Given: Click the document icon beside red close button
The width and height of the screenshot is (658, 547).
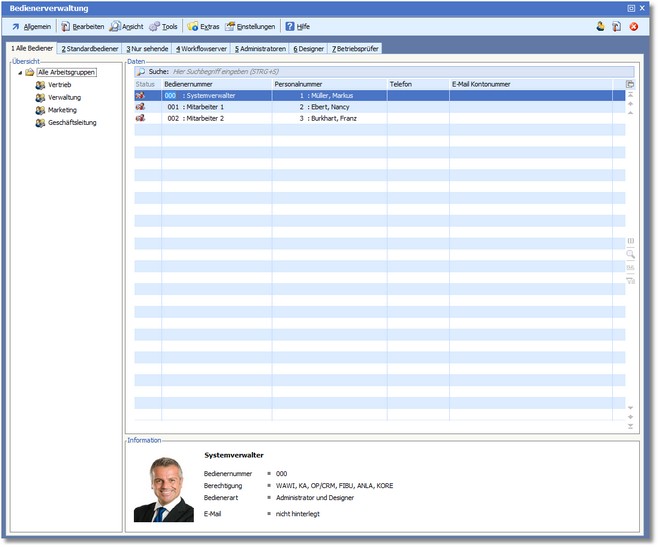Looking at the screenshot, I should (617, 27).
